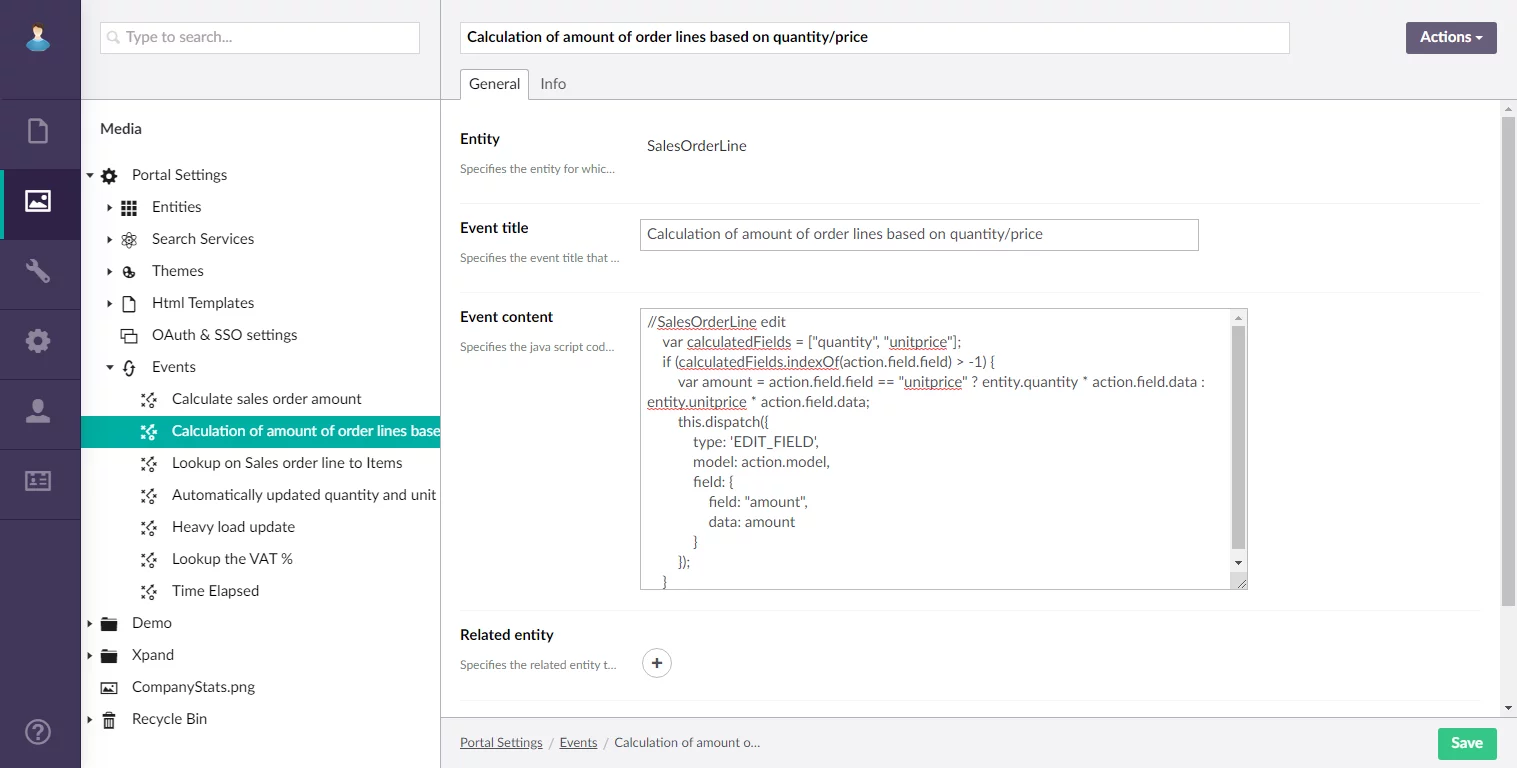Add a related entity with plus button

[657, 663]
